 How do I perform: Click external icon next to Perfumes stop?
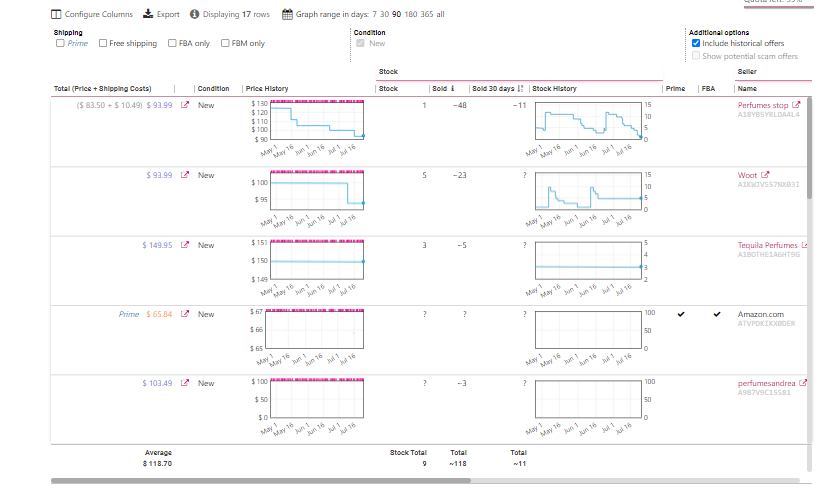796,105
